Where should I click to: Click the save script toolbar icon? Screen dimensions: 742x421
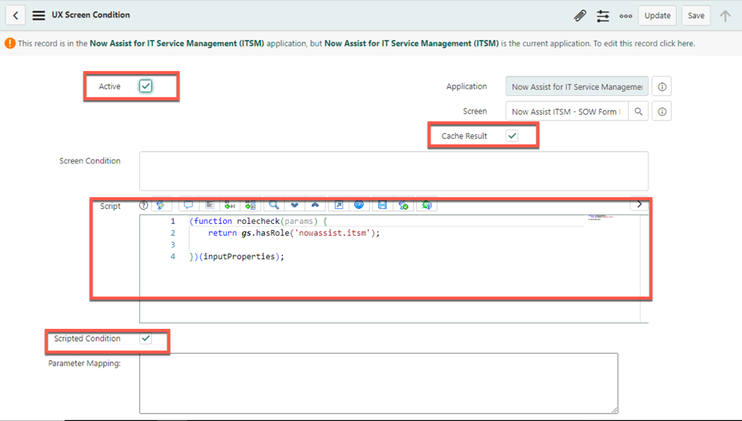coord(382,205)
